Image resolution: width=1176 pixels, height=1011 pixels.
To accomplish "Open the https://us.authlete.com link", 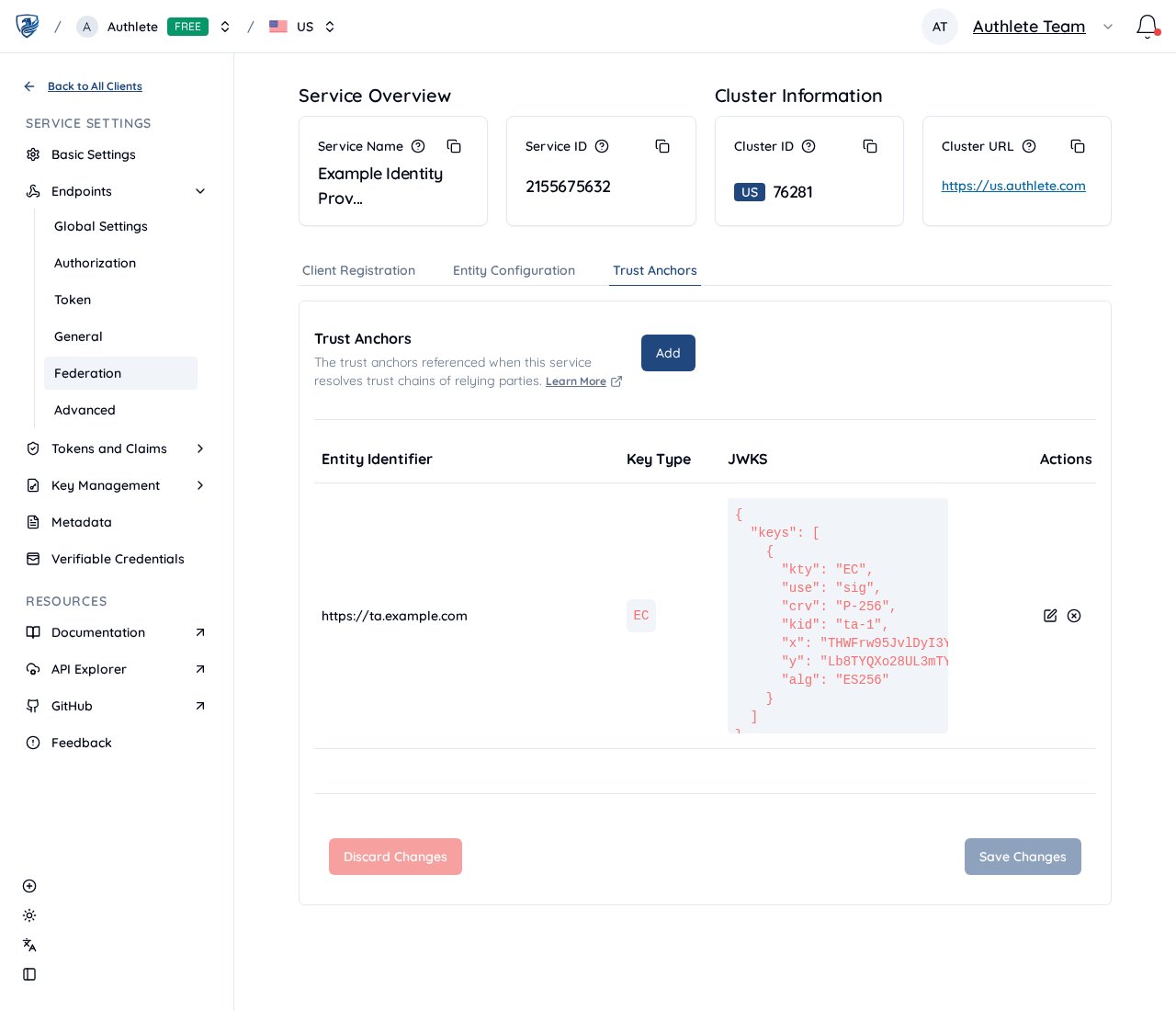I will (1013, 186).
